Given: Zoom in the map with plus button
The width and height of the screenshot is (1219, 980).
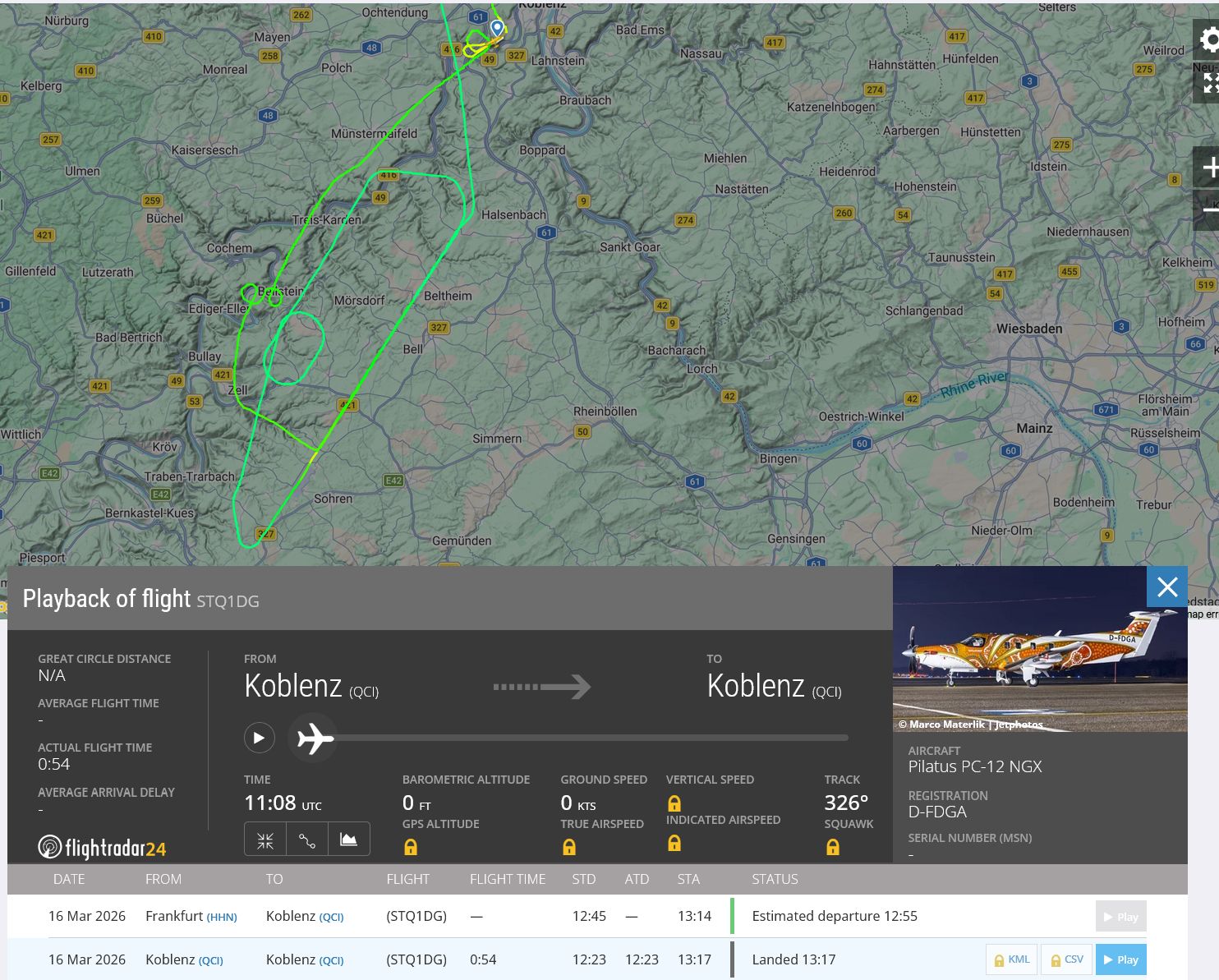Looking at the screenshot, I should pyautogui.click(x=1209, y=168).
